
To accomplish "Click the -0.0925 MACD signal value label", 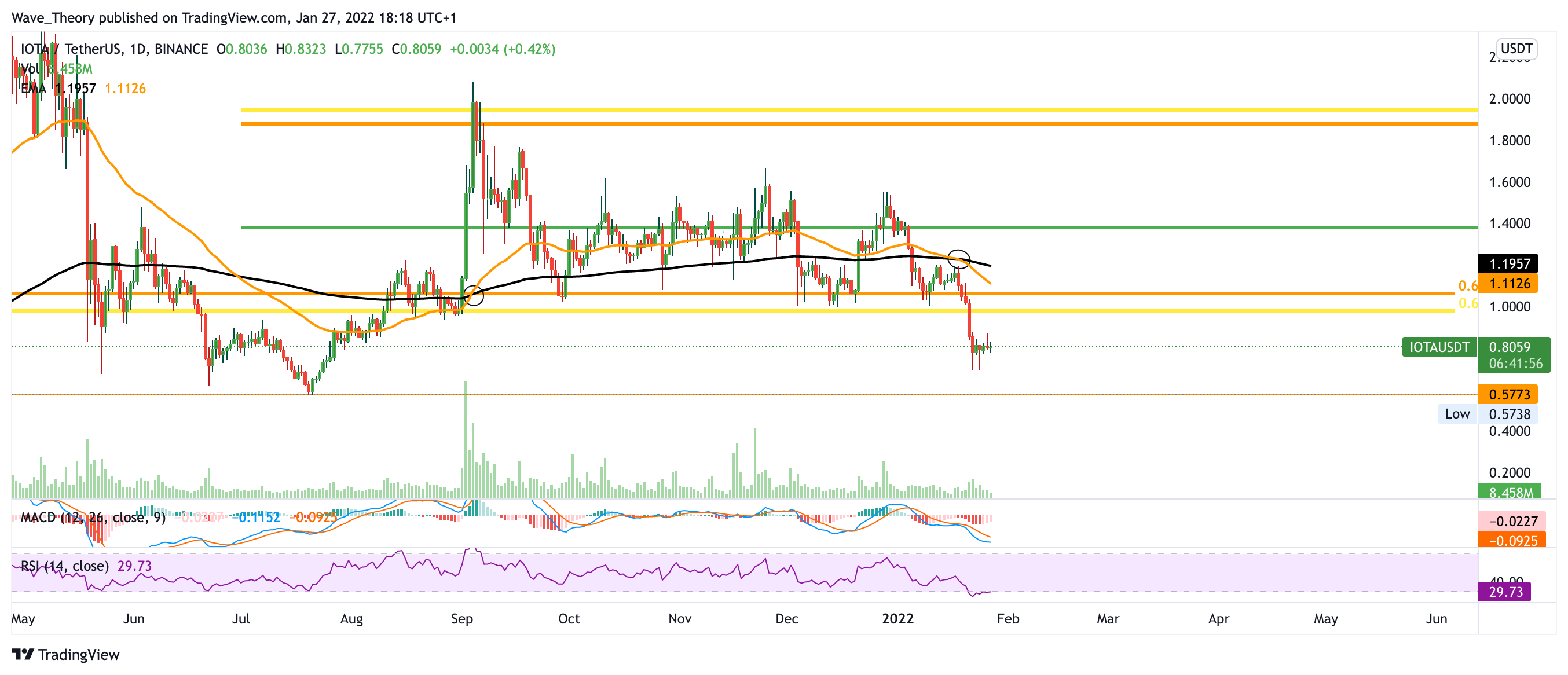I will click(1512, 541).
